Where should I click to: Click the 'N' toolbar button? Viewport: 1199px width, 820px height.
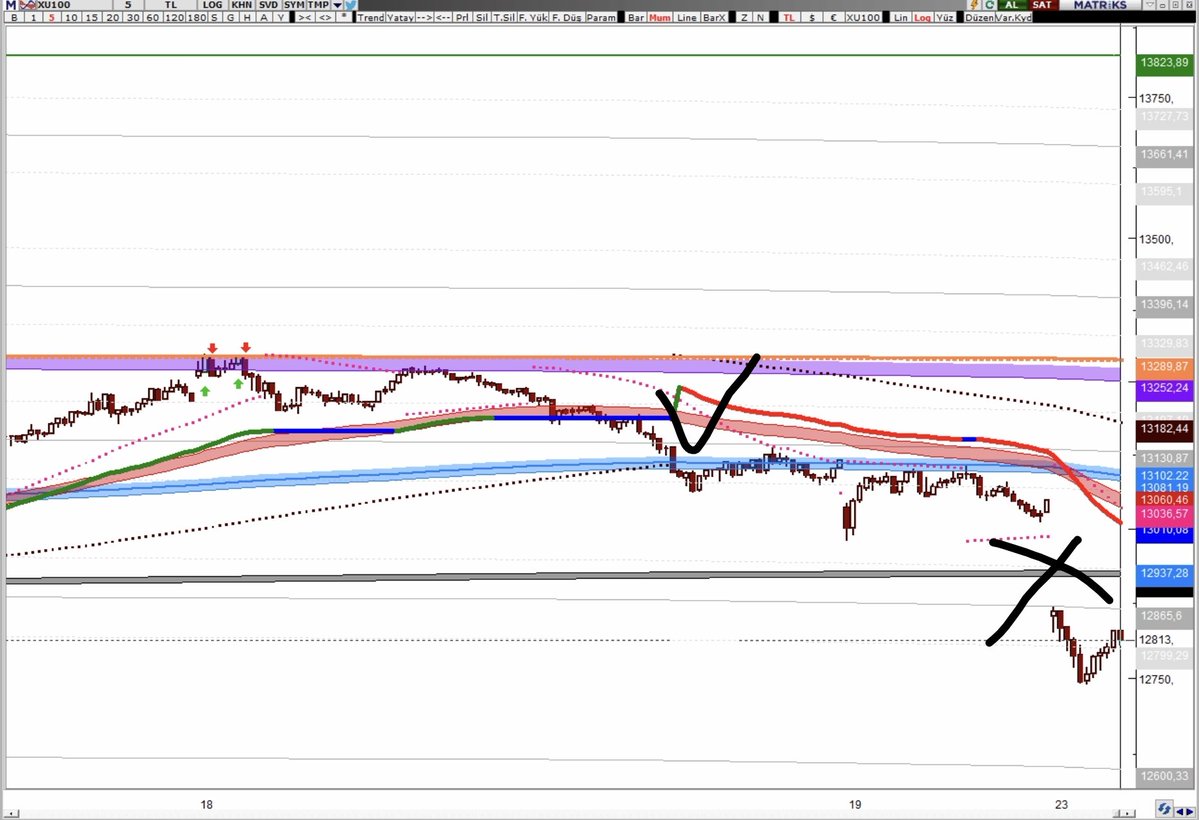click(x=760, y=17)
